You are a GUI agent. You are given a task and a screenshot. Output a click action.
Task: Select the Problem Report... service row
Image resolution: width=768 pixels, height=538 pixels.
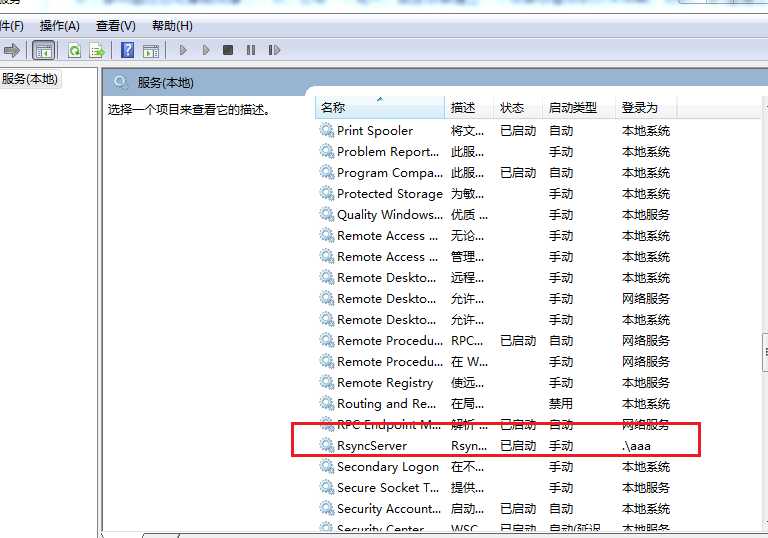[x=495, y=152]
